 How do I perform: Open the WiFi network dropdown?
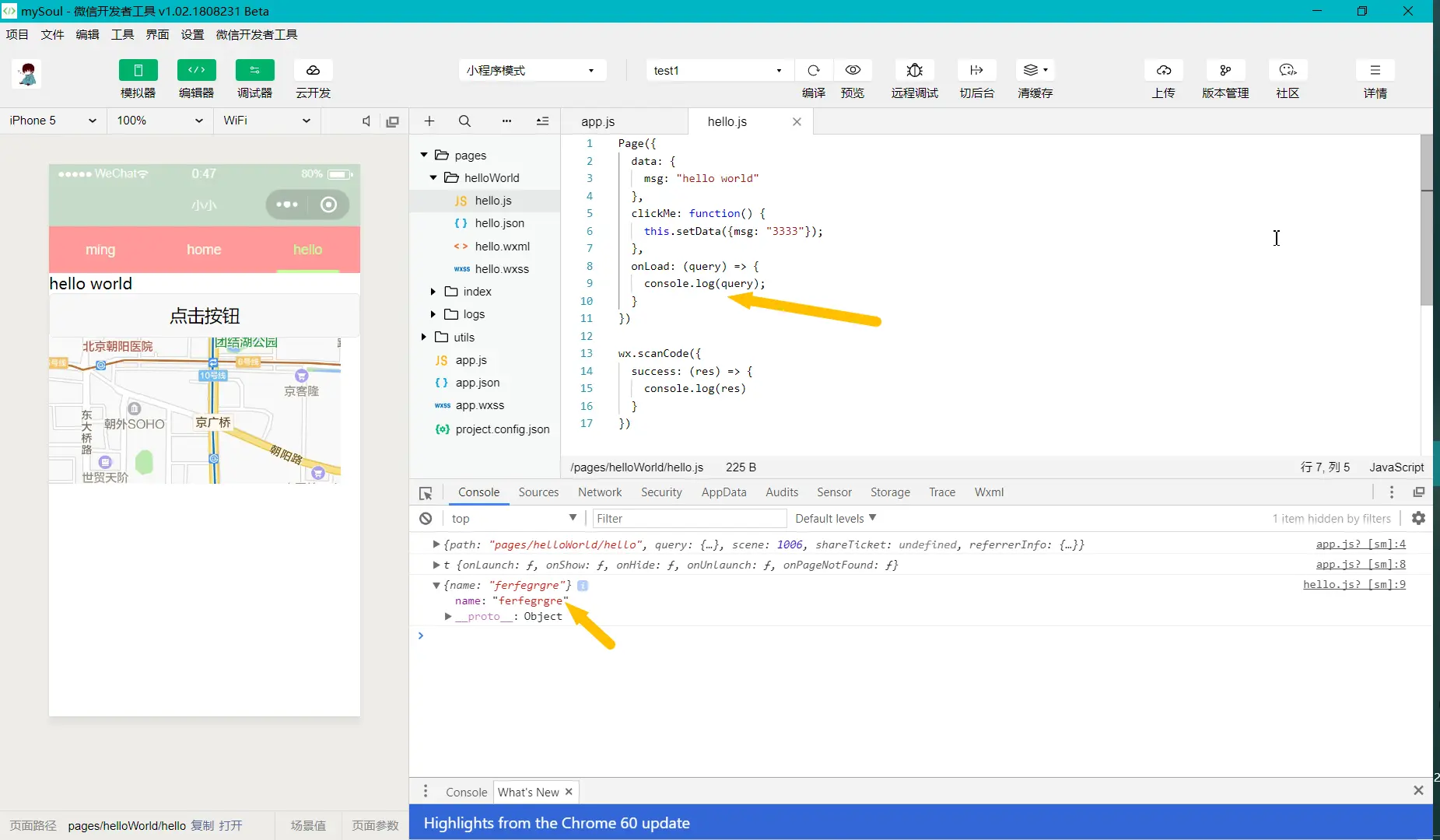tap(267, 121)
